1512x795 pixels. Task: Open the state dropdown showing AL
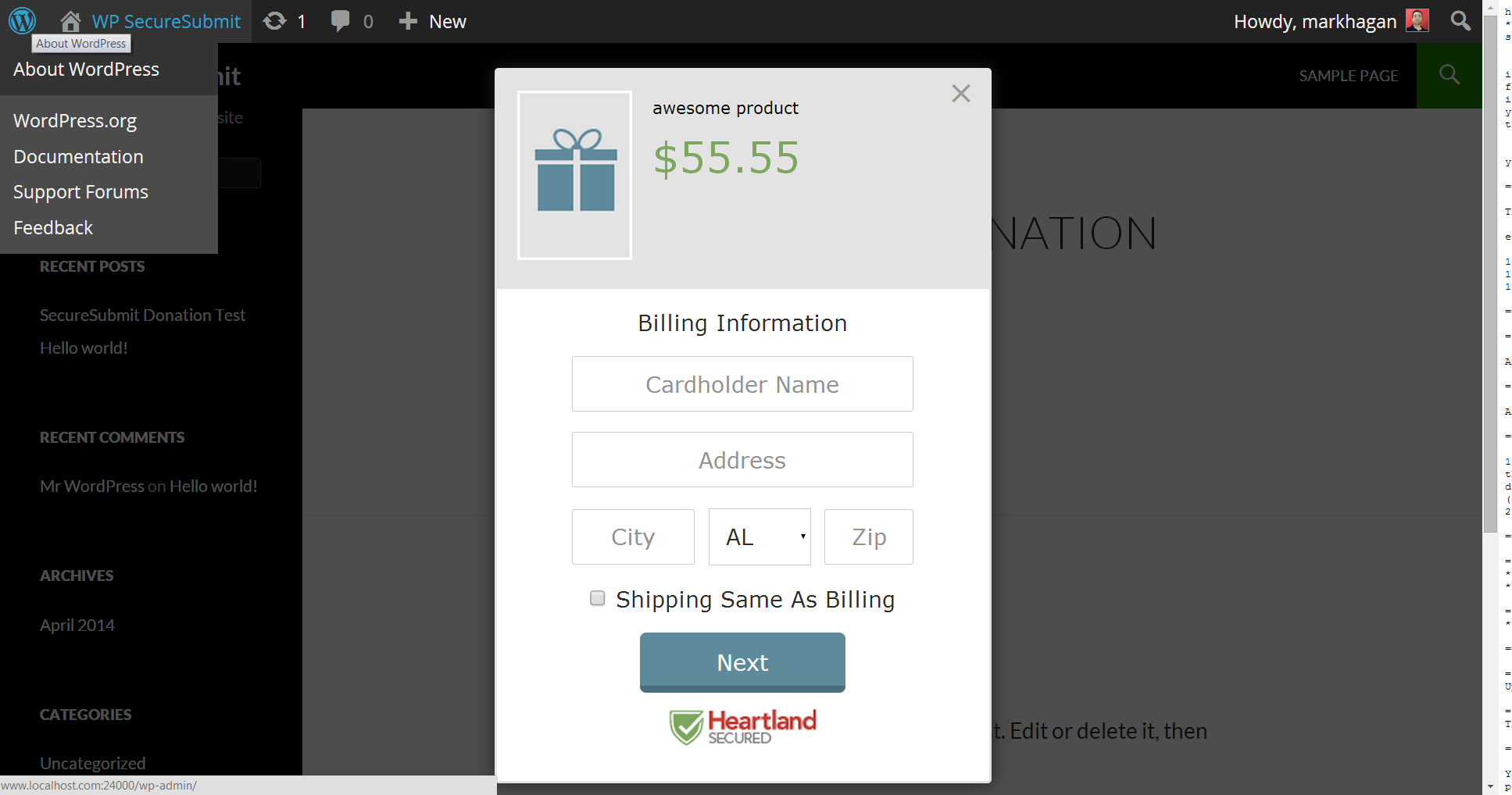[760, 537]
